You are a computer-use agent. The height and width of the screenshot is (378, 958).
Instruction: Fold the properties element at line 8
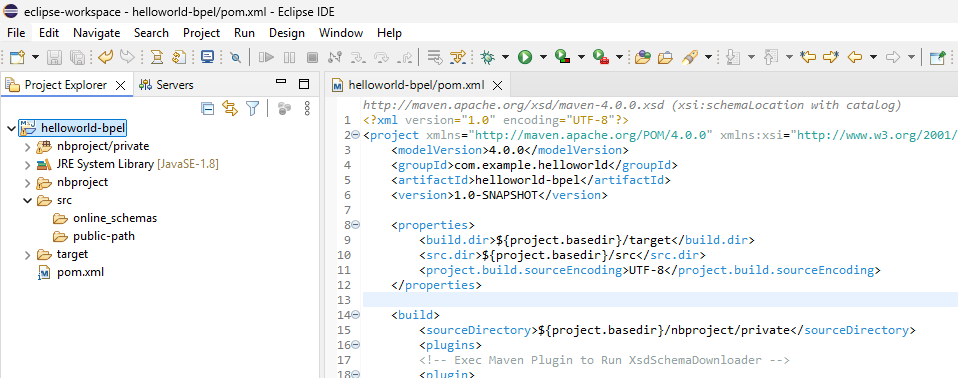pyautogui.click(x=356, y=225)
